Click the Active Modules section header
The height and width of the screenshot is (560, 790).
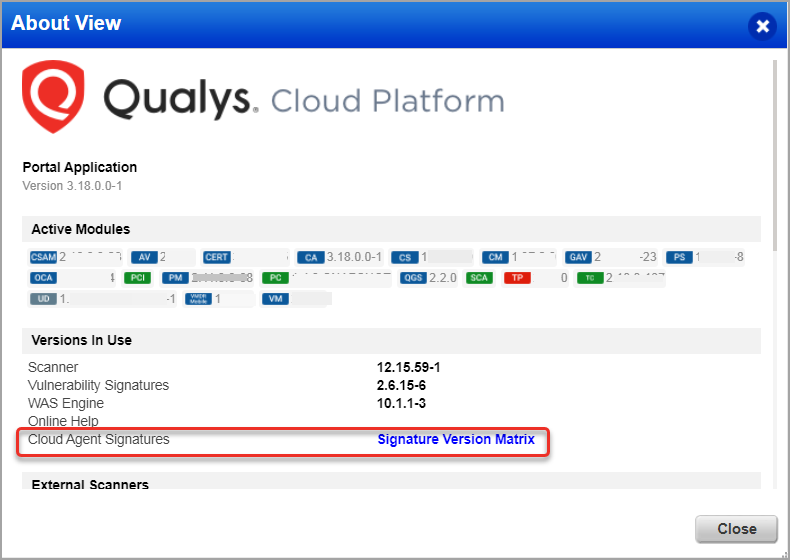(x=391, y=229)
